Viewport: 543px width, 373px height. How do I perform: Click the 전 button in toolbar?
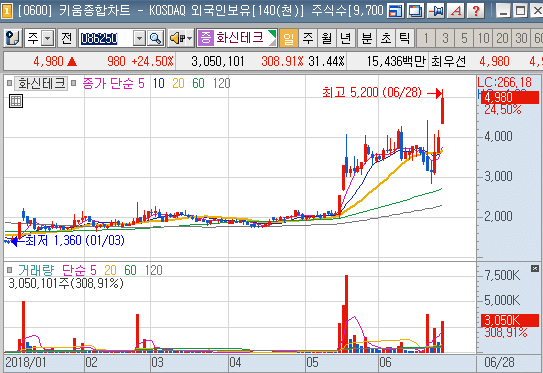[67, 38]
